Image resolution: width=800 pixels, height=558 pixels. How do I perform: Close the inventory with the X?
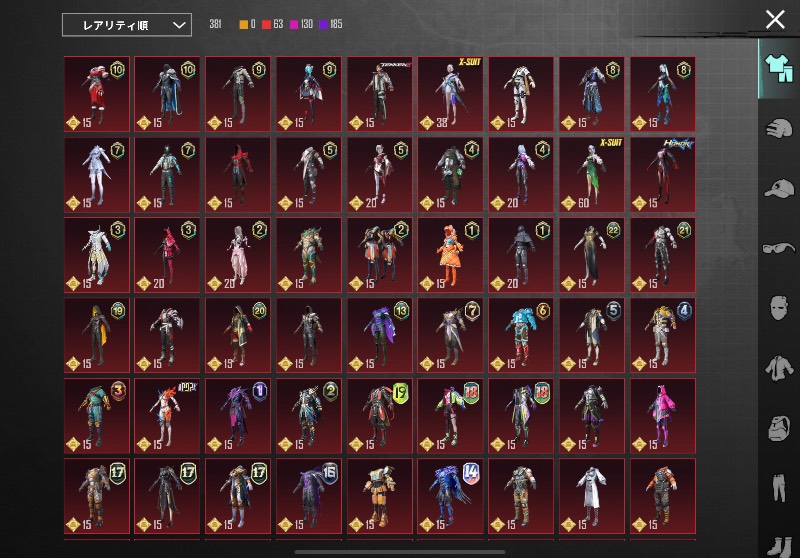775,20
